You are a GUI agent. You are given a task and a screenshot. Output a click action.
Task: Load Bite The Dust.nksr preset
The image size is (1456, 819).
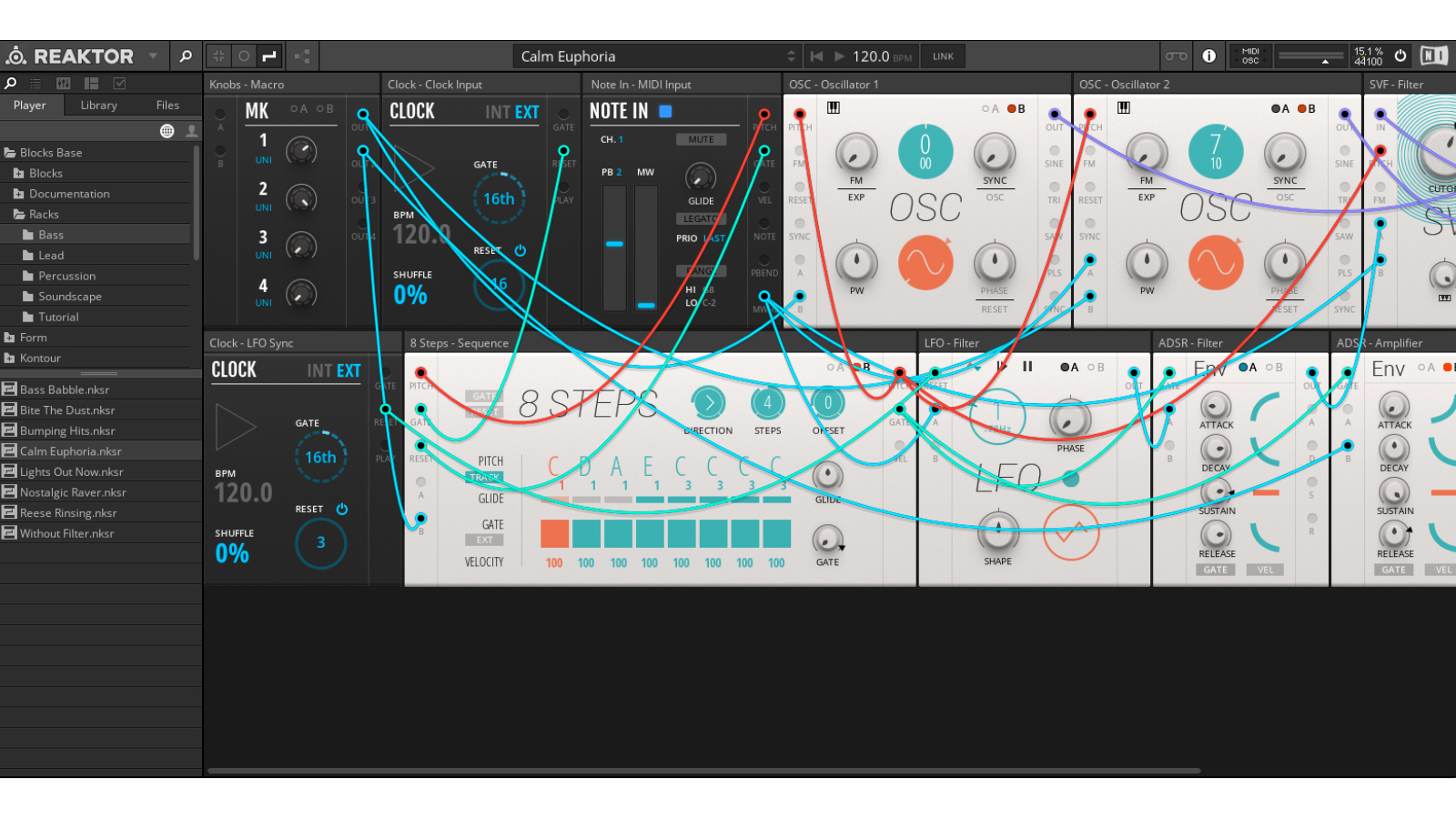click(x=101, y=410)
